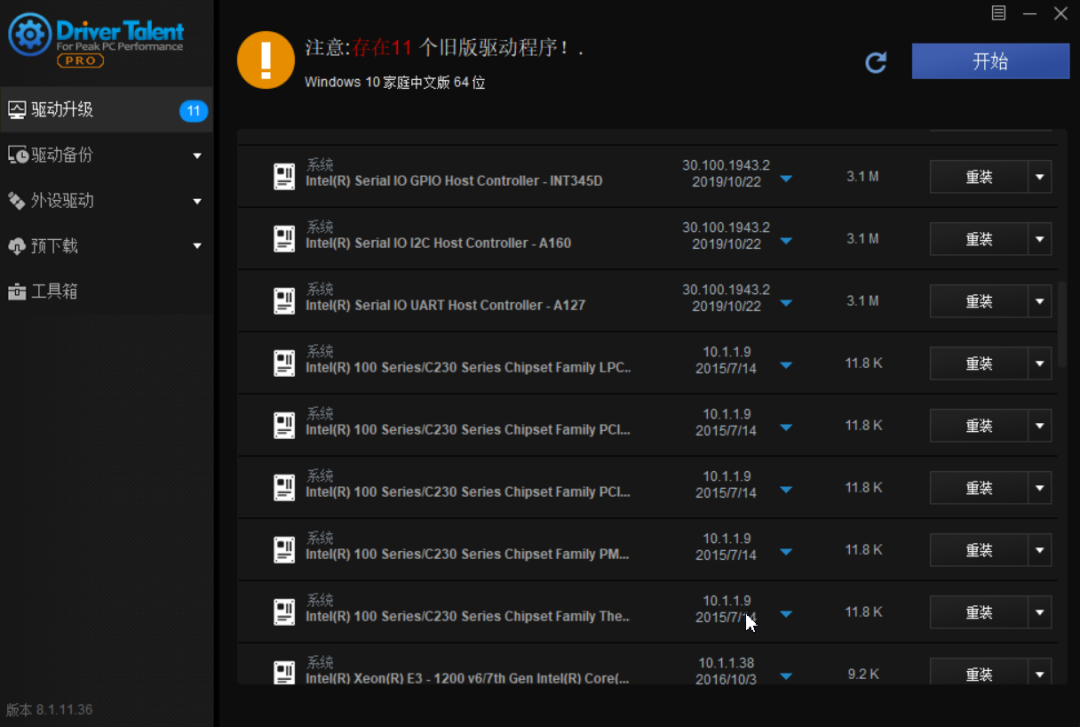This screenshot has height=727, width=1080.
Task: Click 重装 for Xeon E3-1200 driver
Action: (x=979, y=673)
